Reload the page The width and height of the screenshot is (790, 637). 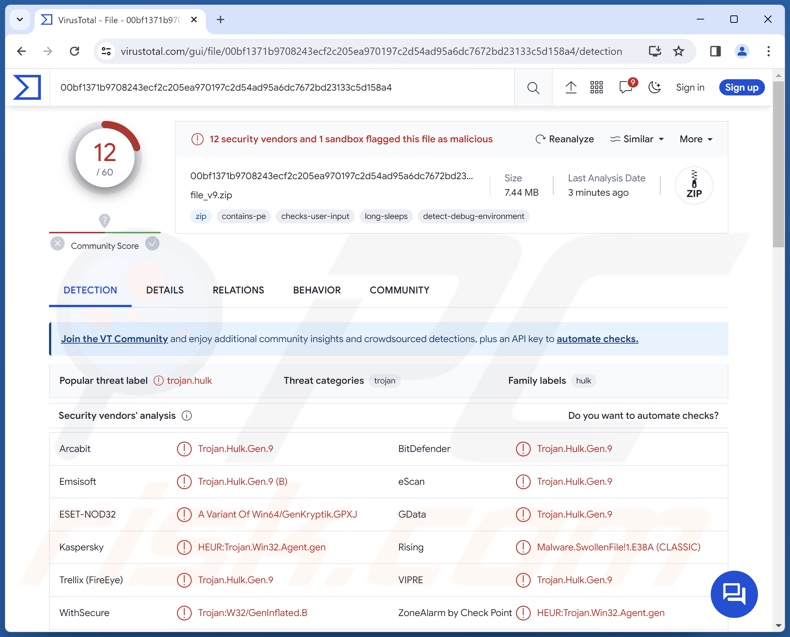tap(75, 51)
